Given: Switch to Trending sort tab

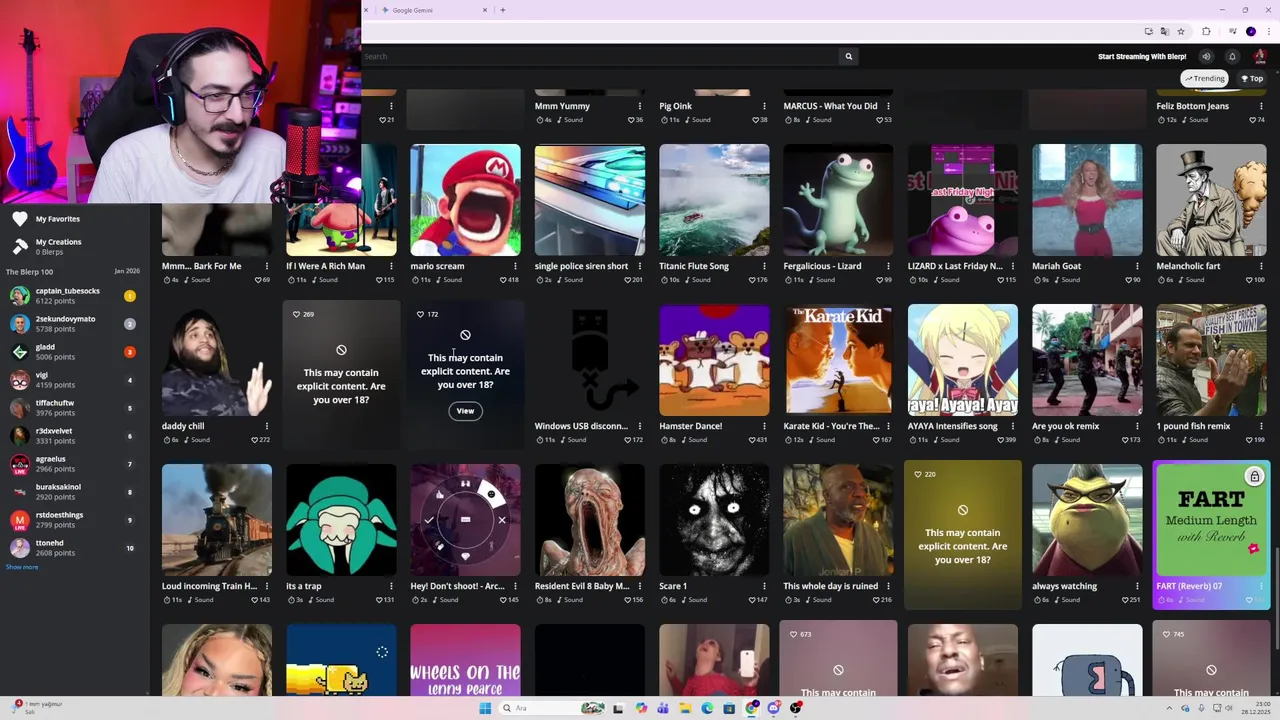Looking at the screenshot, I should [1205, 78].
